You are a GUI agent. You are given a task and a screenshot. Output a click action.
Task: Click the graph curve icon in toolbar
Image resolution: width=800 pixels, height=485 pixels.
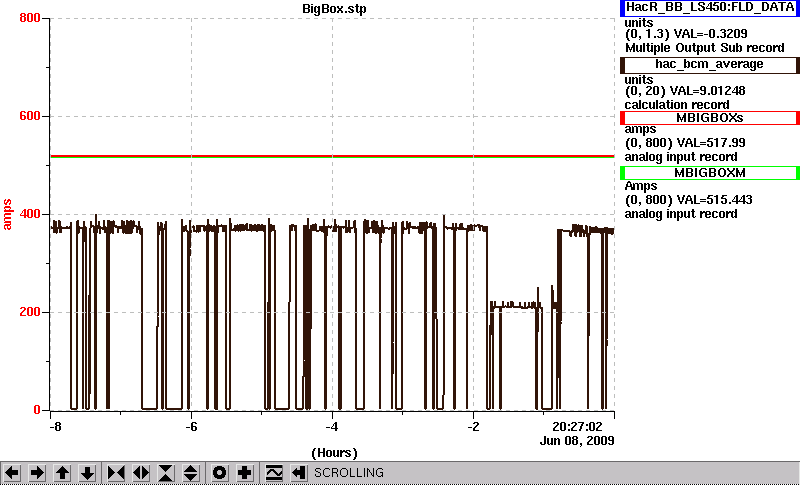[x=274, y=473]
